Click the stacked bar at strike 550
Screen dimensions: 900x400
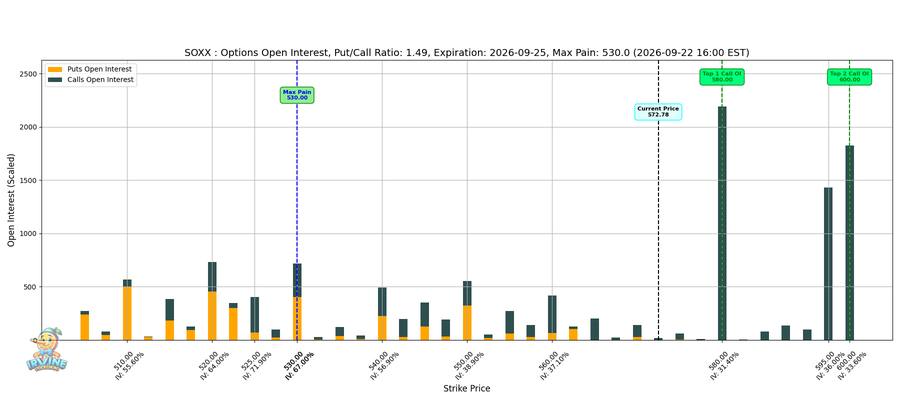(x=467, y=310)
